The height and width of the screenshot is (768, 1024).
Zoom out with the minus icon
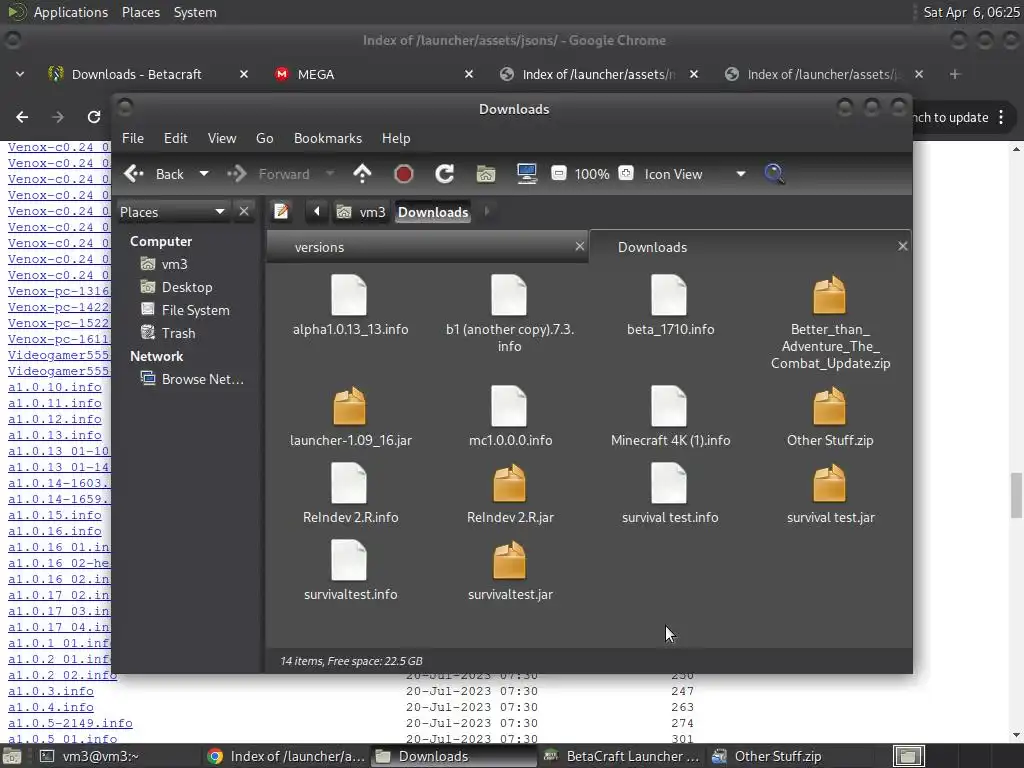tap(558, 173)
